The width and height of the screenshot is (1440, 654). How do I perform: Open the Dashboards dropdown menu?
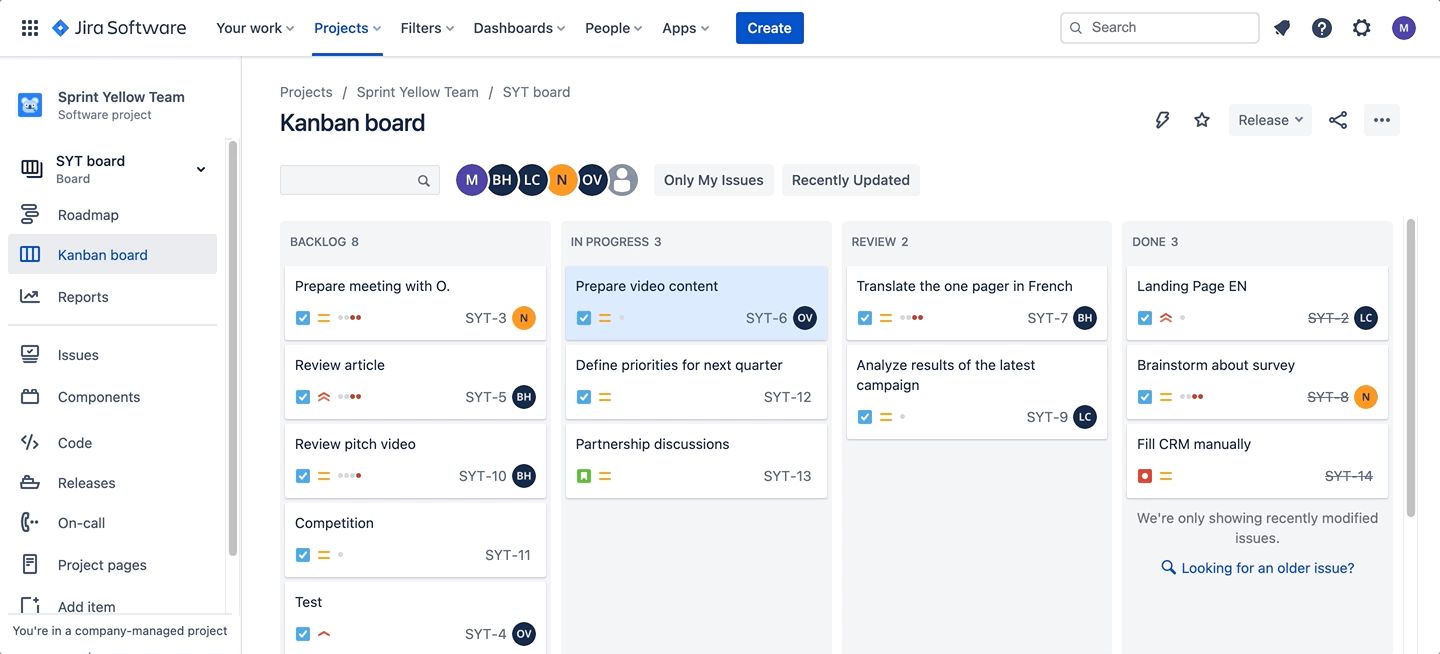coord(519,28)
